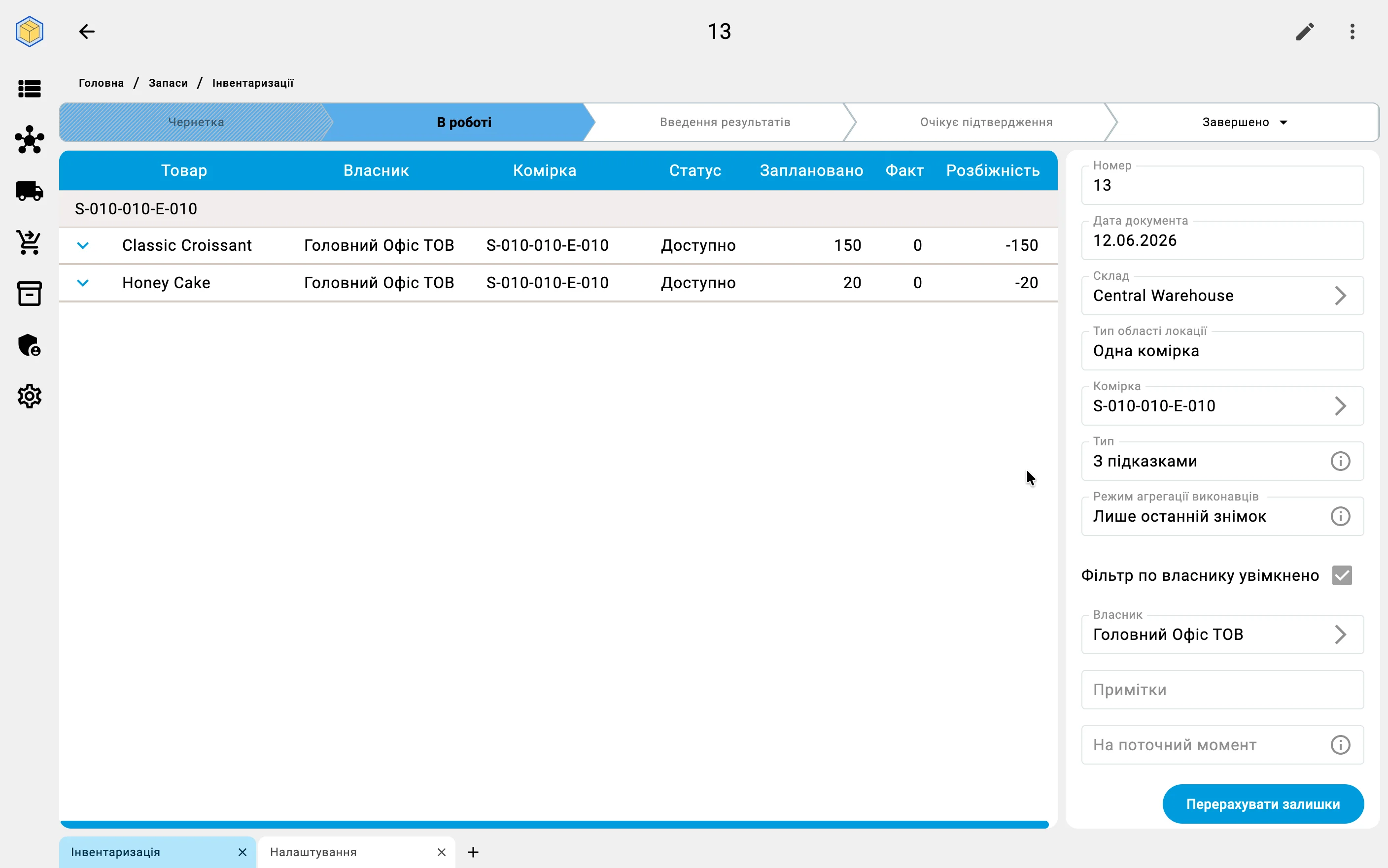Click the back arrow icon

(x=87, y=32)
